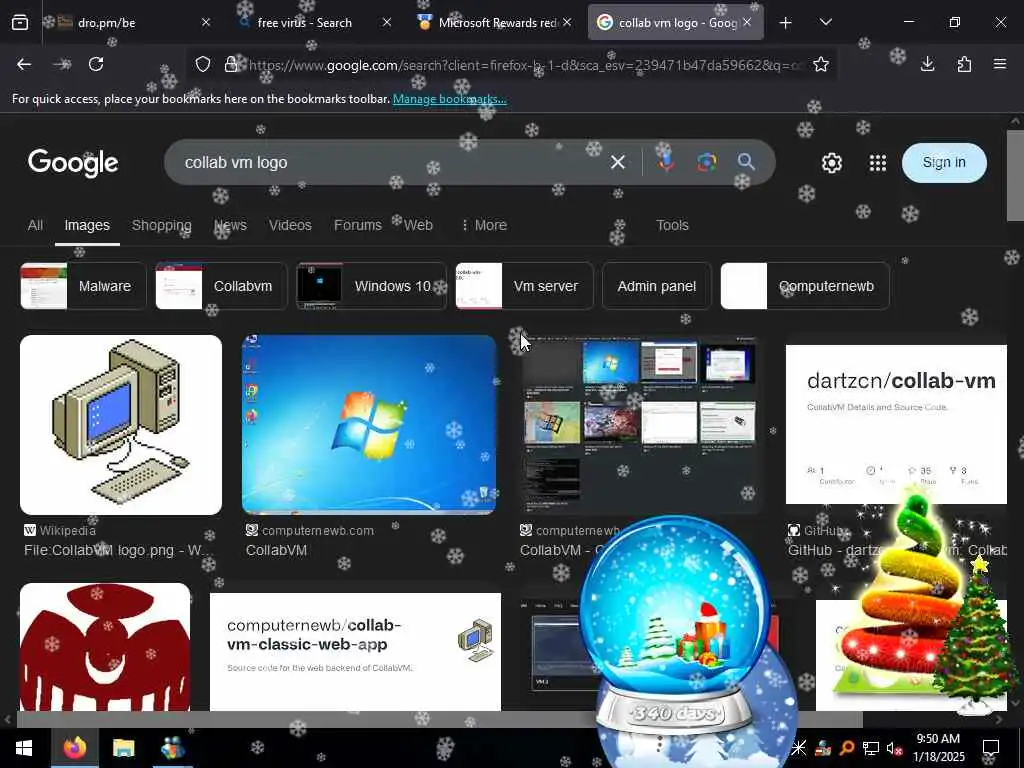This screenshot has width=1024, height=768.
Task: Filter images by Collabvm chip
Action: 221,286
